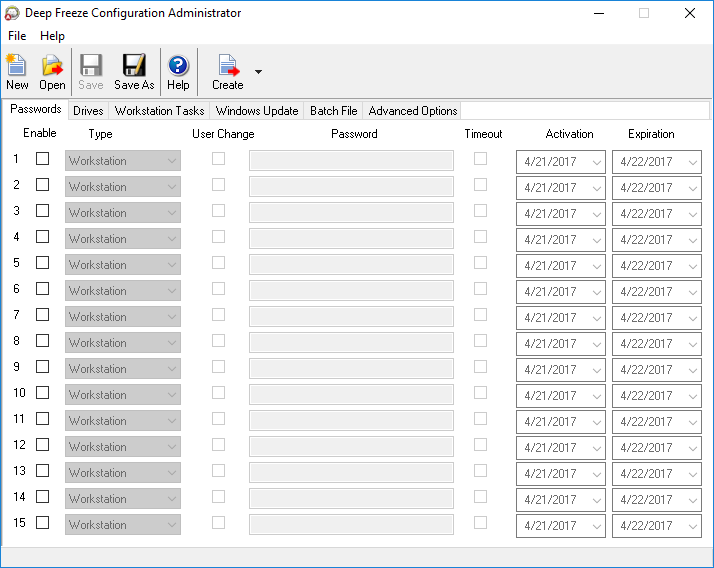This screenshot has height=568, width=714.
Task: Check the Enable box in row 13
Action: (x=42, y=470)
